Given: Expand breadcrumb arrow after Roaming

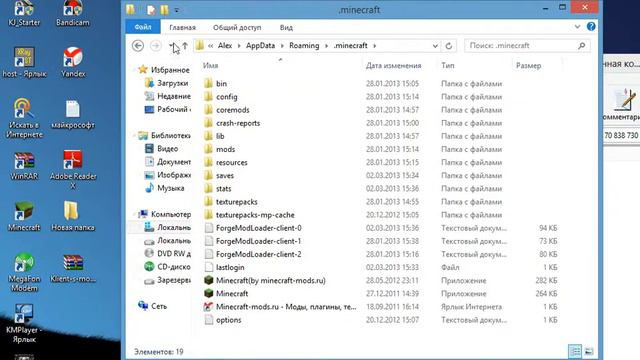Looking at the screenshot, I should click(x=326, y=46).
